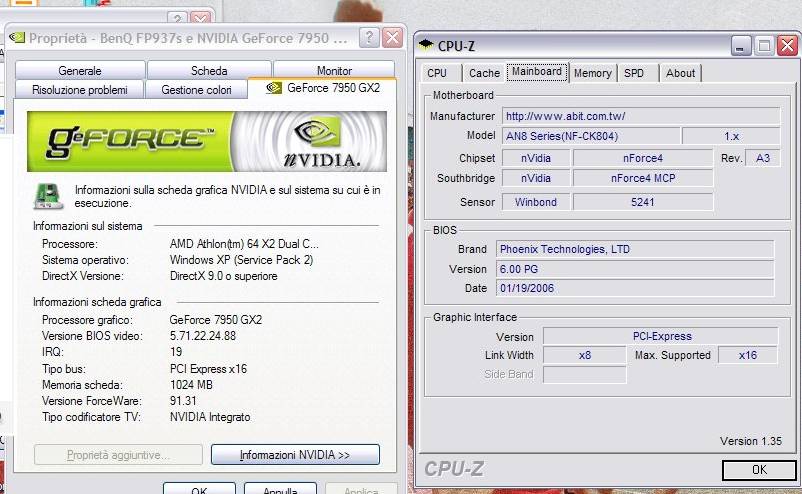Click the NVIDIA icon in the Proprietà title bar
Image resolution: width=802 pixels, height=494 pixels.
coord(17,37)
